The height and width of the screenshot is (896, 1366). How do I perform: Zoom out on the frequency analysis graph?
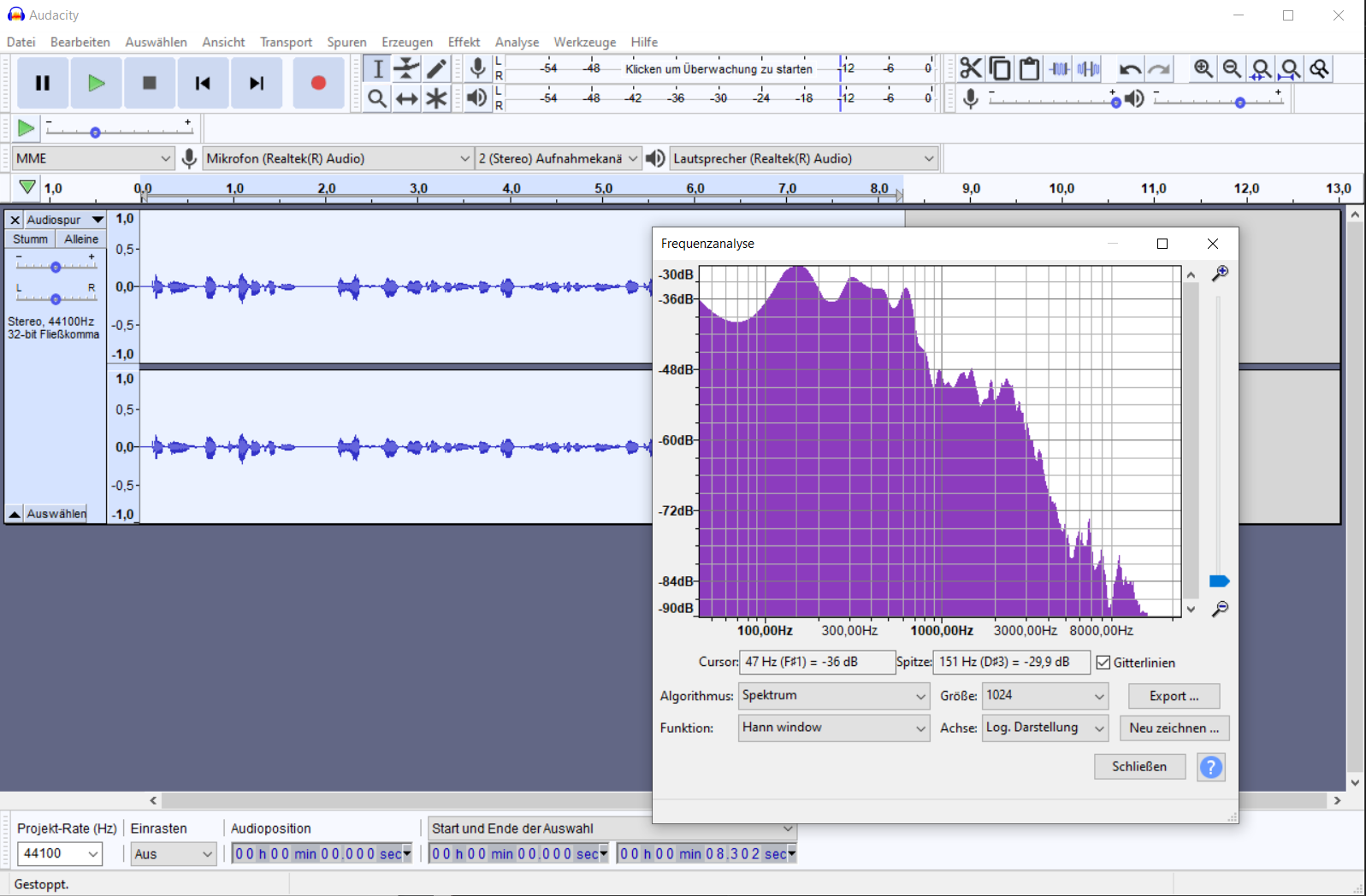point(1220,609)
